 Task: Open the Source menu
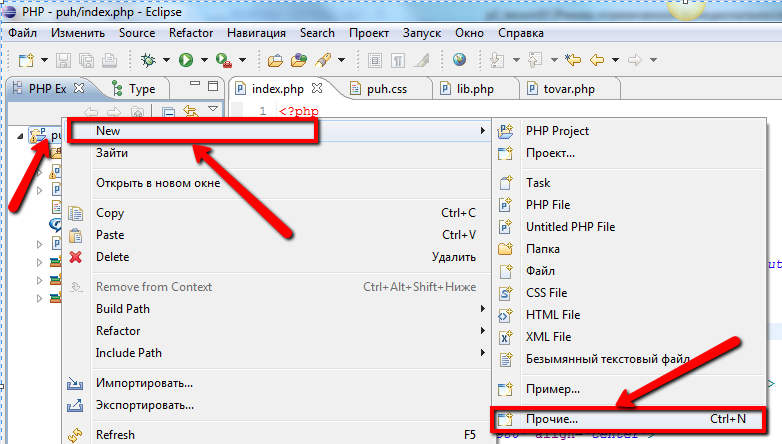[137, 33]
